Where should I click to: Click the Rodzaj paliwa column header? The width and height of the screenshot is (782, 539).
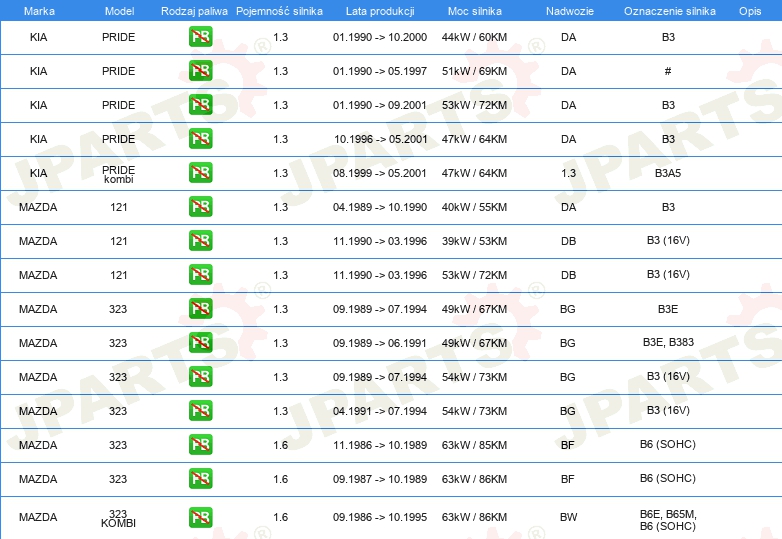[194, 11]
